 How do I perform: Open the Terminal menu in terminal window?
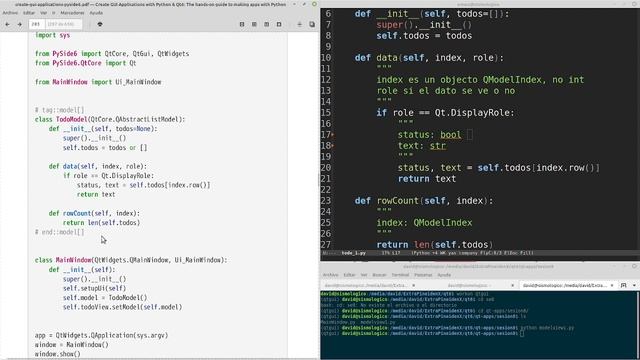tap(400, 275)
